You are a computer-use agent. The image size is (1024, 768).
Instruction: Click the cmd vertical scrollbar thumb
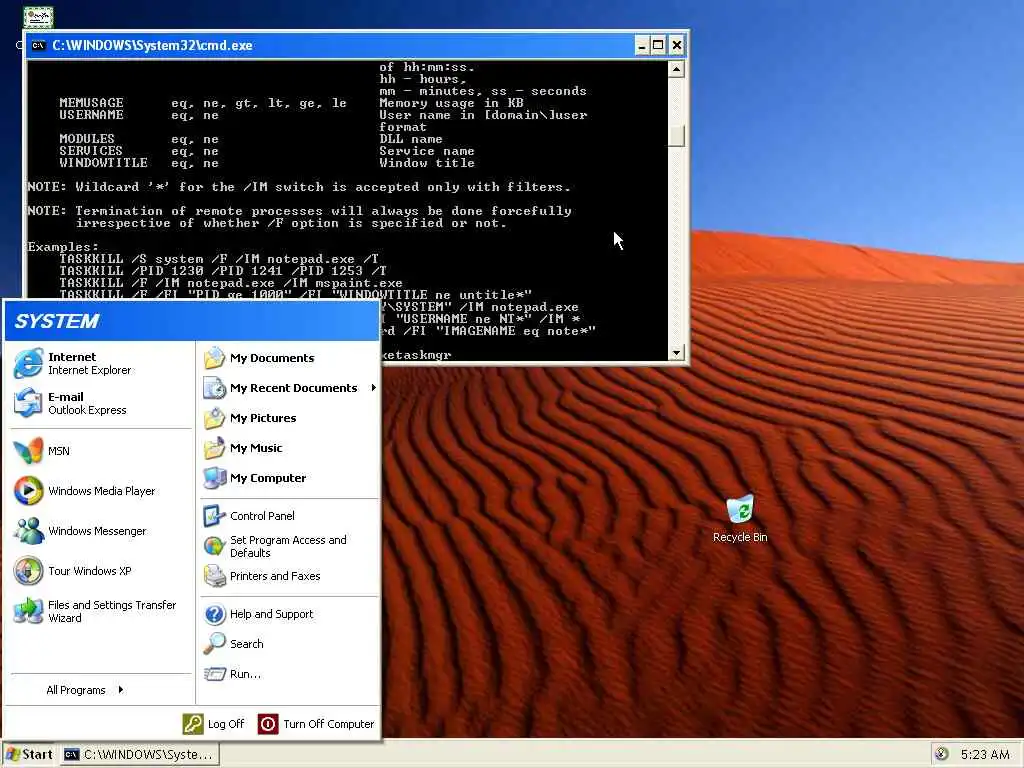[x=677, y=136]
